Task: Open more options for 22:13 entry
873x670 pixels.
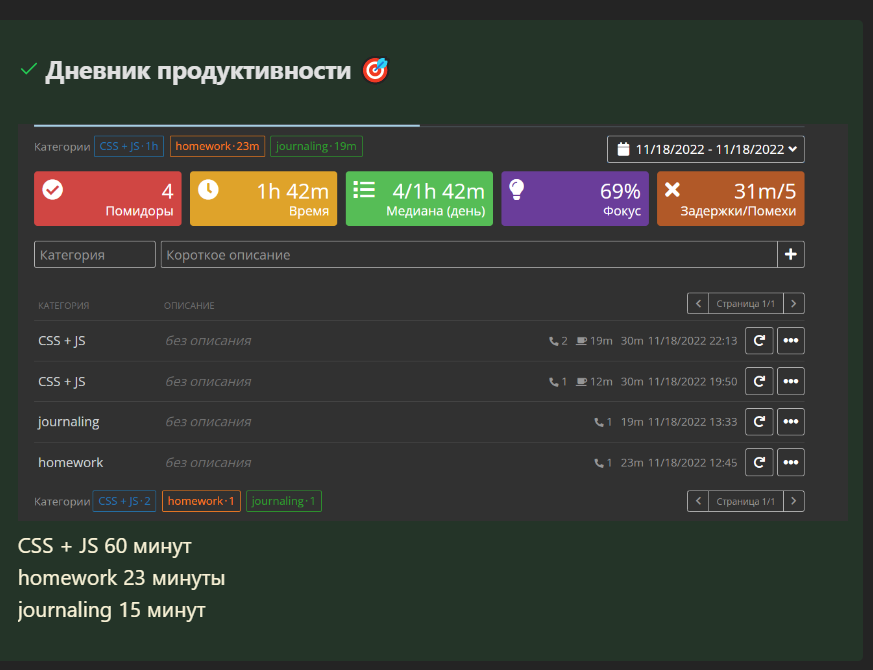Action: 791,341
